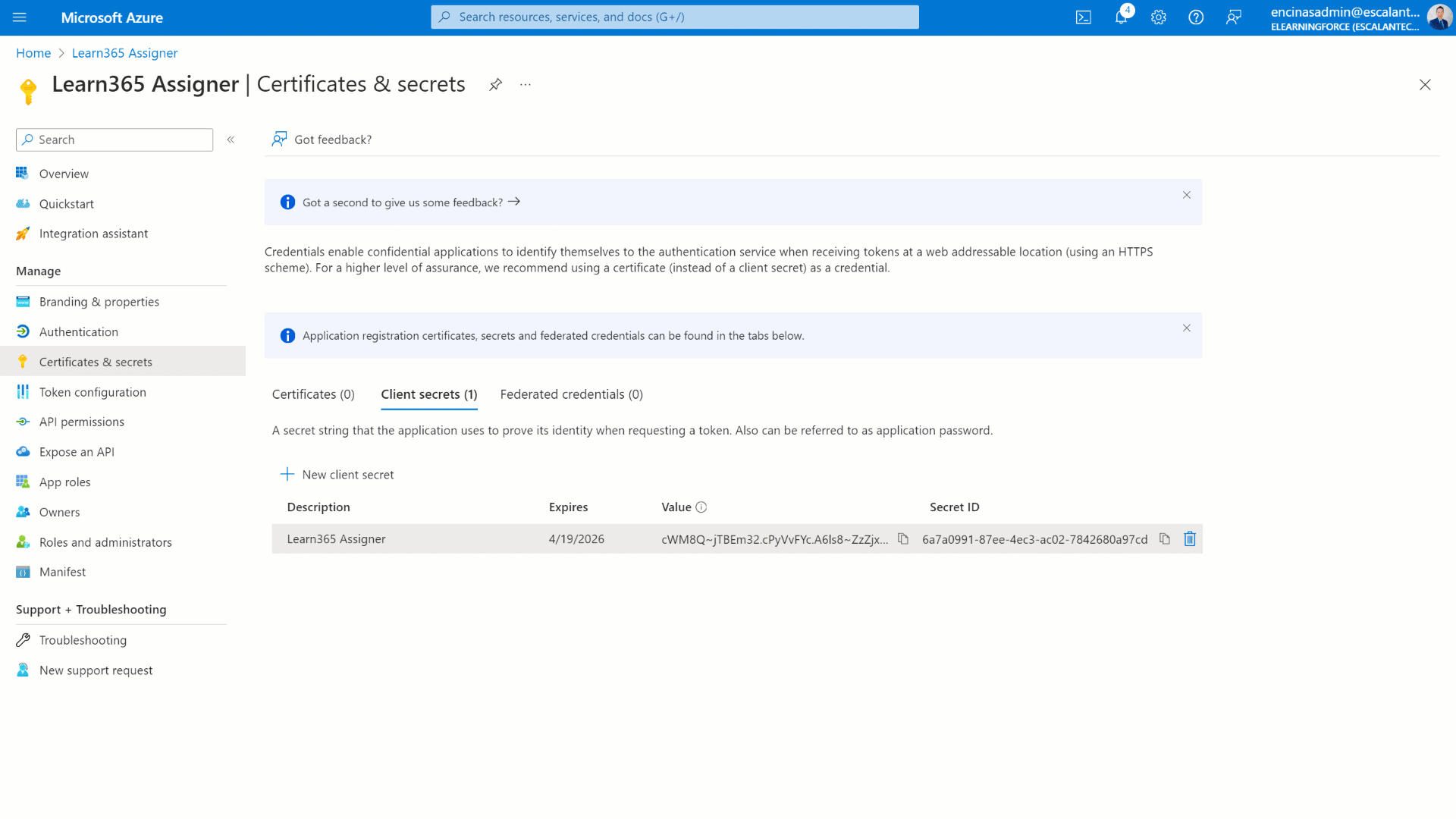1456x819 pixels.
Task: Pin the Certificates & secrets page
Action: 495,84
